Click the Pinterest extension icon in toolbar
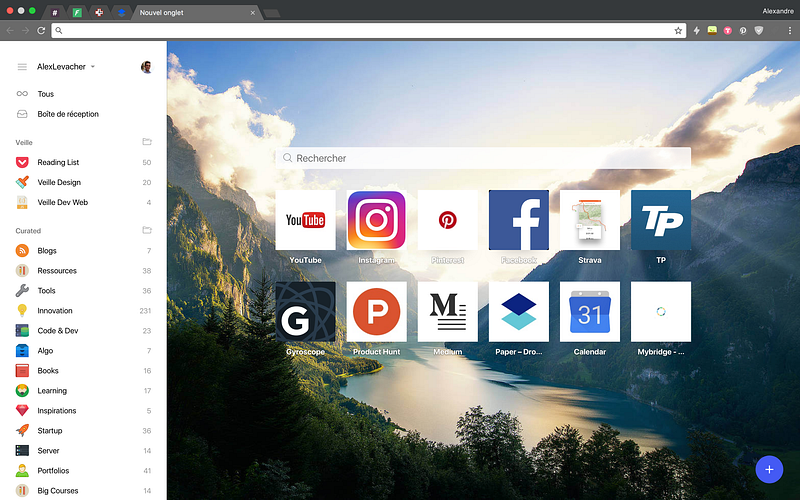This screenshot has width=800, height=500. 743,31
